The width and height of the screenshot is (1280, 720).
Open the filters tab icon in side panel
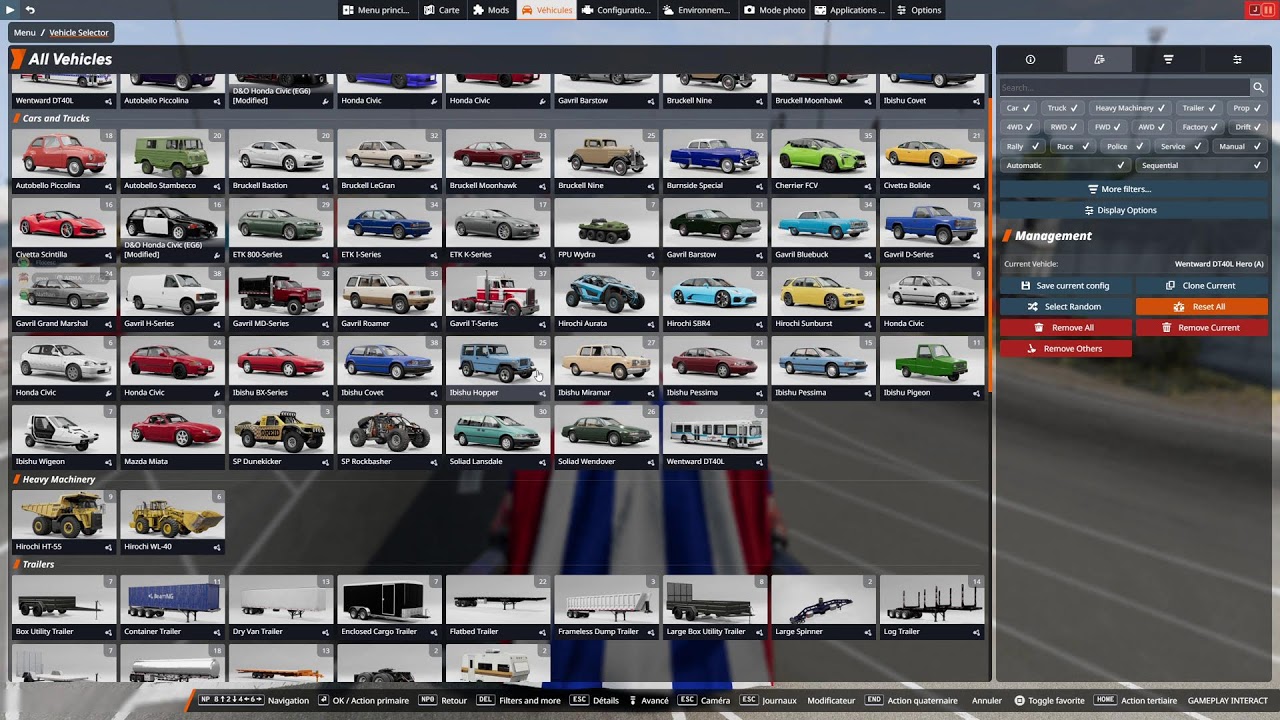click(x=1168, y=60)
